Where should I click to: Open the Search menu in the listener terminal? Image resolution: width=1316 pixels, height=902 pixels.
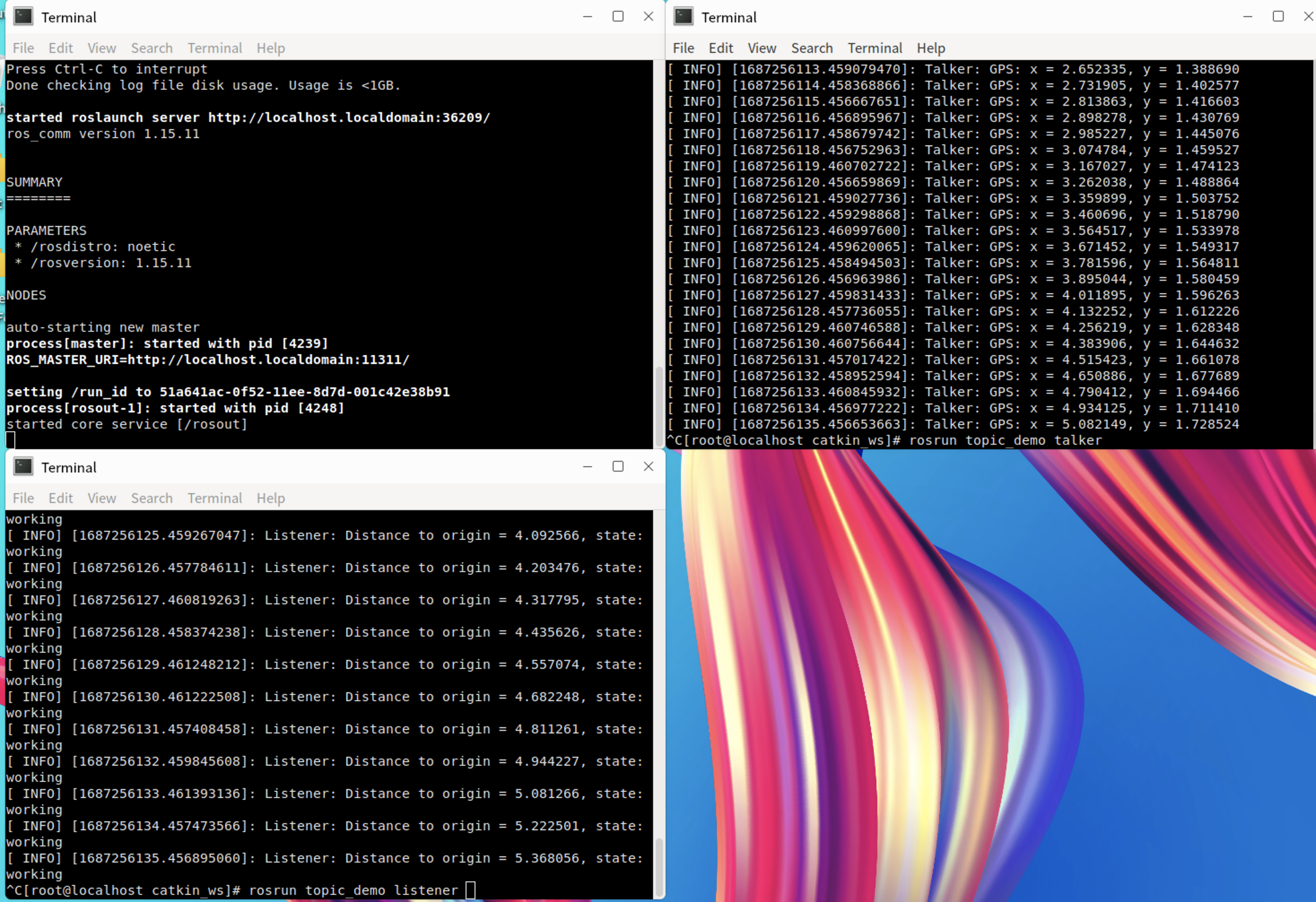click(x=152, y=498)
